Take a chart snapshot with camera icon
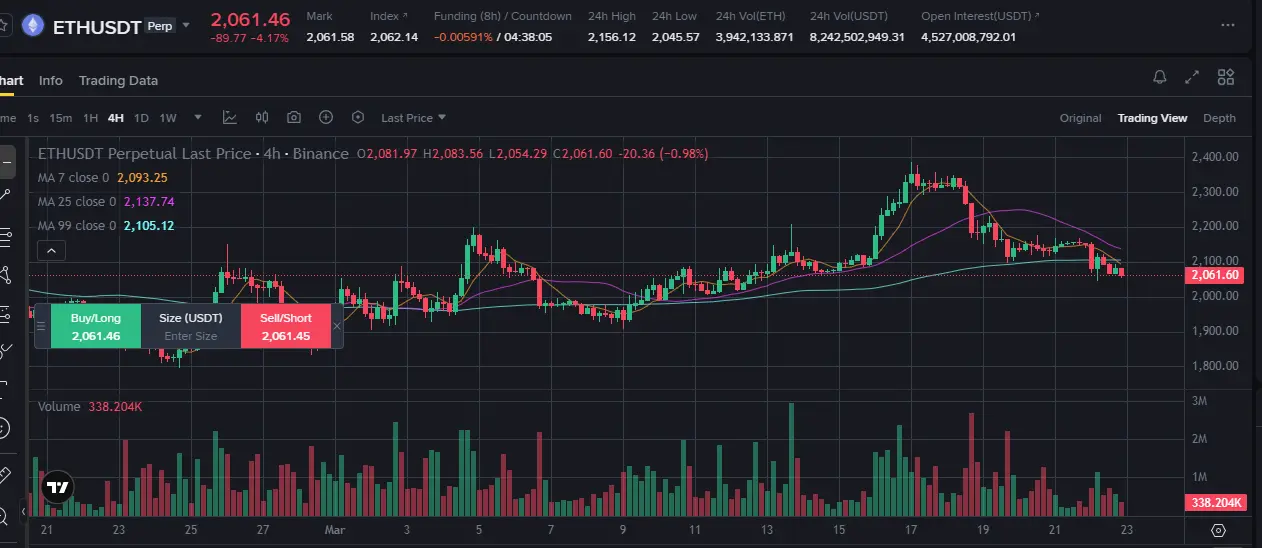1262x548 pixels. click(x=294, y=117)
